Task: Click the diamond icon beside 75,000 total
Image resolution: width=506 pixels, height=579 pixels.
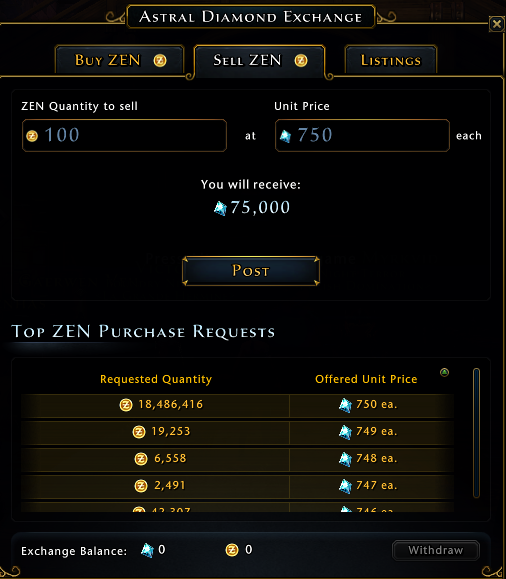Action: pos(220,208)
